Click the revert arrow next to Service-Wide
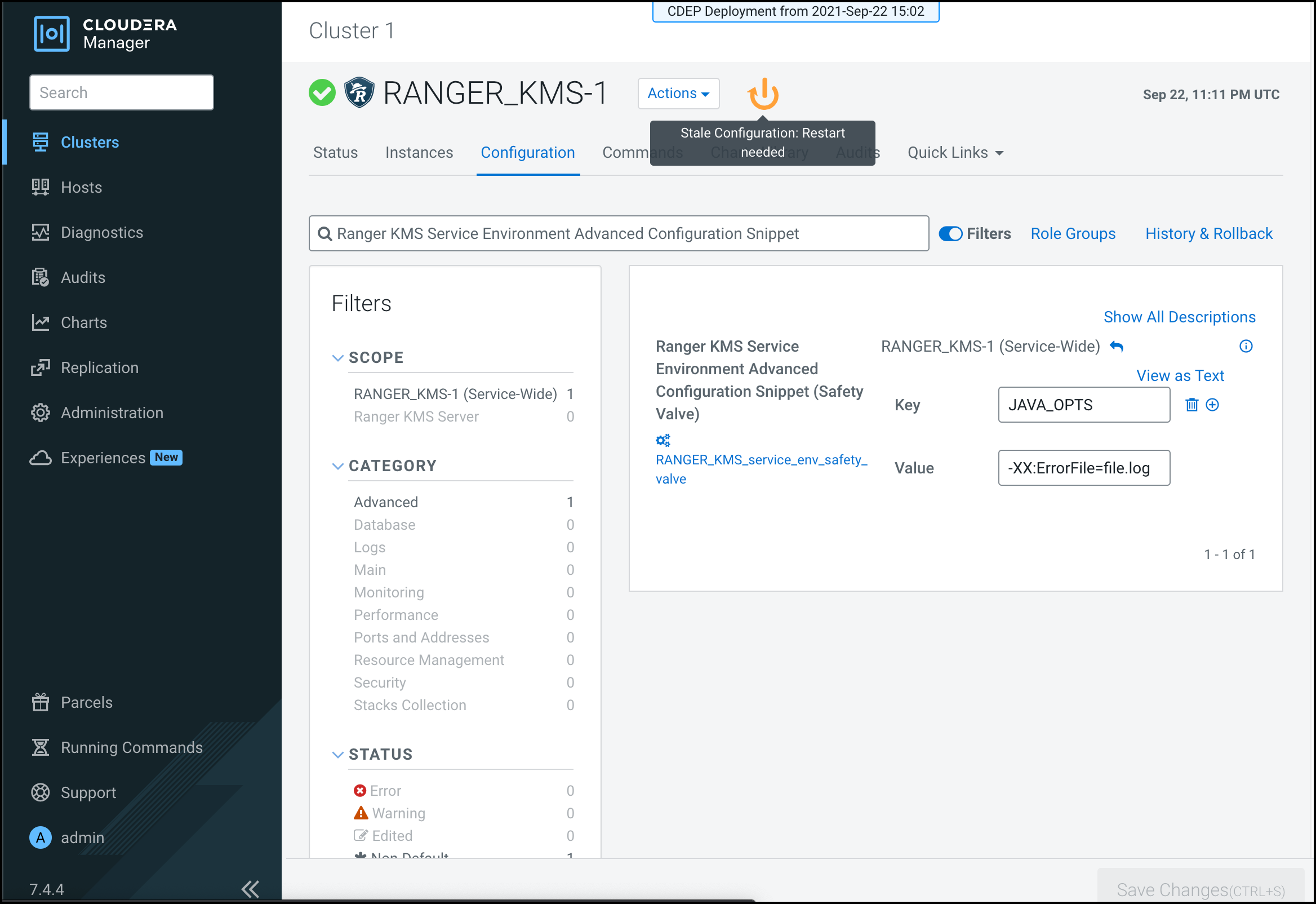This screenshot has height=904, width=1316. (x=1116, y=346)
